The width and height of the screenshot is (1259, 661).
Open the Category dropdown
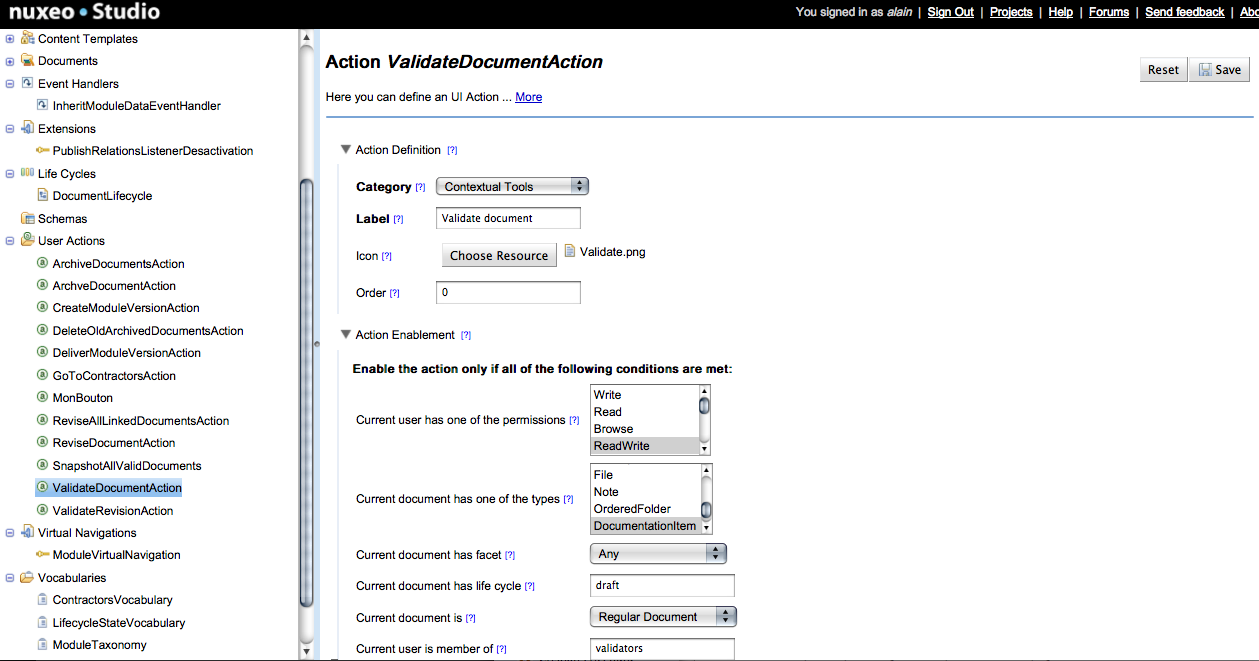coord(512,186)
